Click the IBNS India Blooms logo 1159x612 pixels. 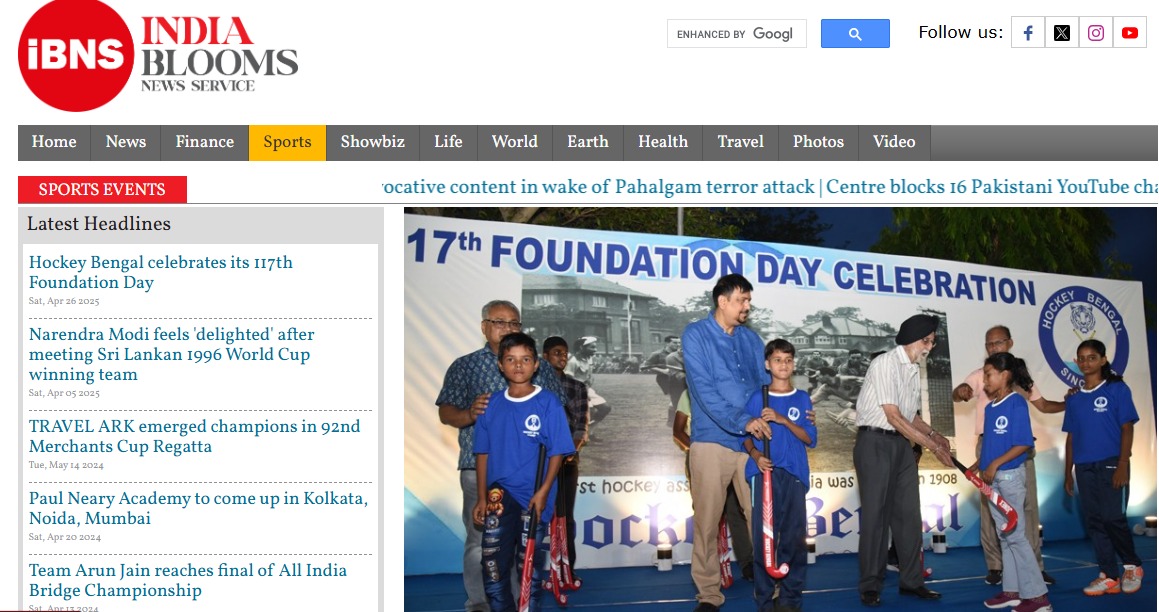[x=158, y=55]
